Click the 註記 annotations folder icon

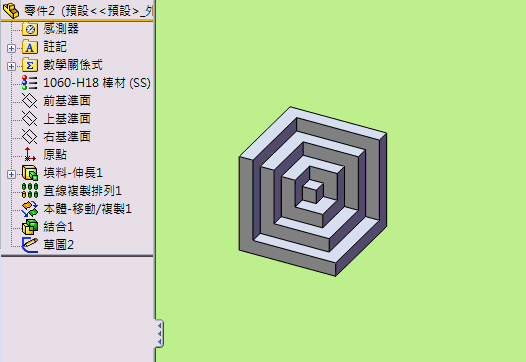[30, 47]
